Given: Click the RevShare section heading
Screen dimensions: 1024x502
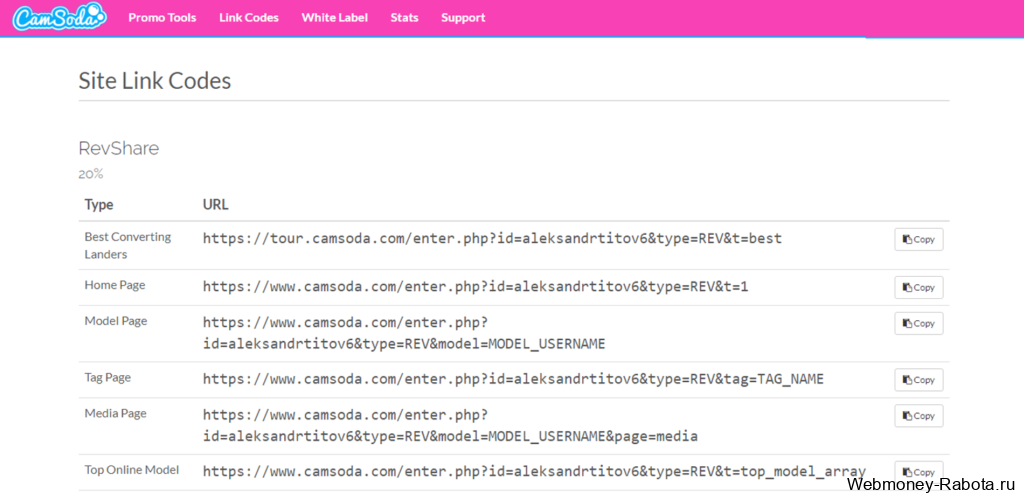Looking at the screenshot, I should (x=119, y=149).
